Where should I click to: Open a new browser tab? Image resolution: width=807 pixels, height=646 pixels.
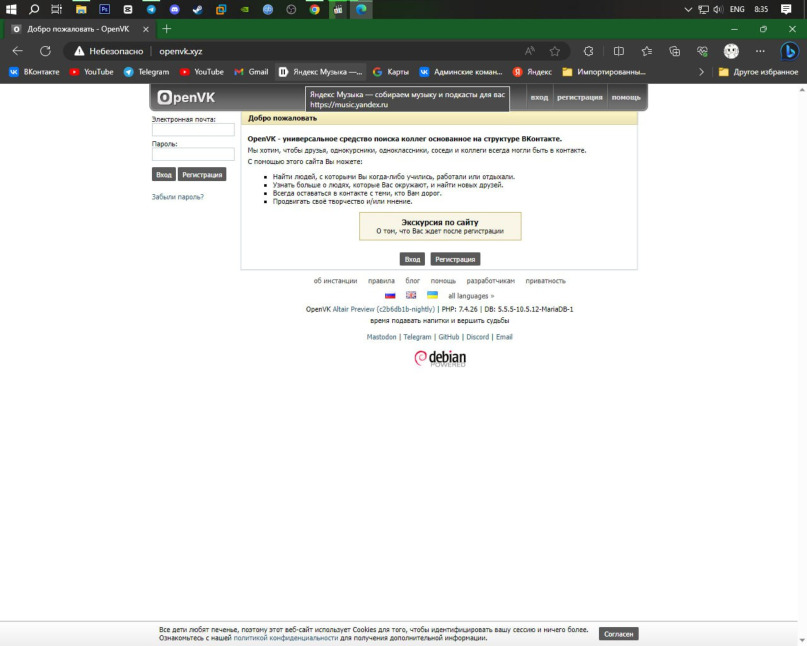click(x=166, y=29)
